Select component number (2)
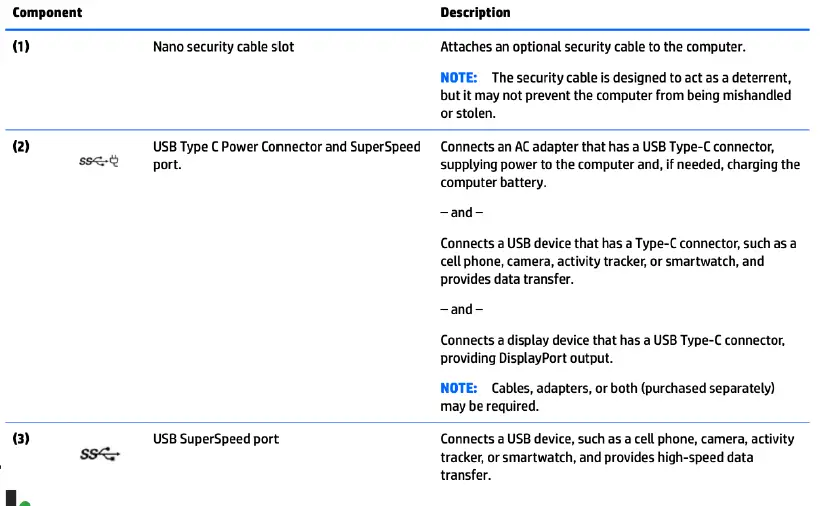The image size is (837, 506). click(x=21, y=147)
